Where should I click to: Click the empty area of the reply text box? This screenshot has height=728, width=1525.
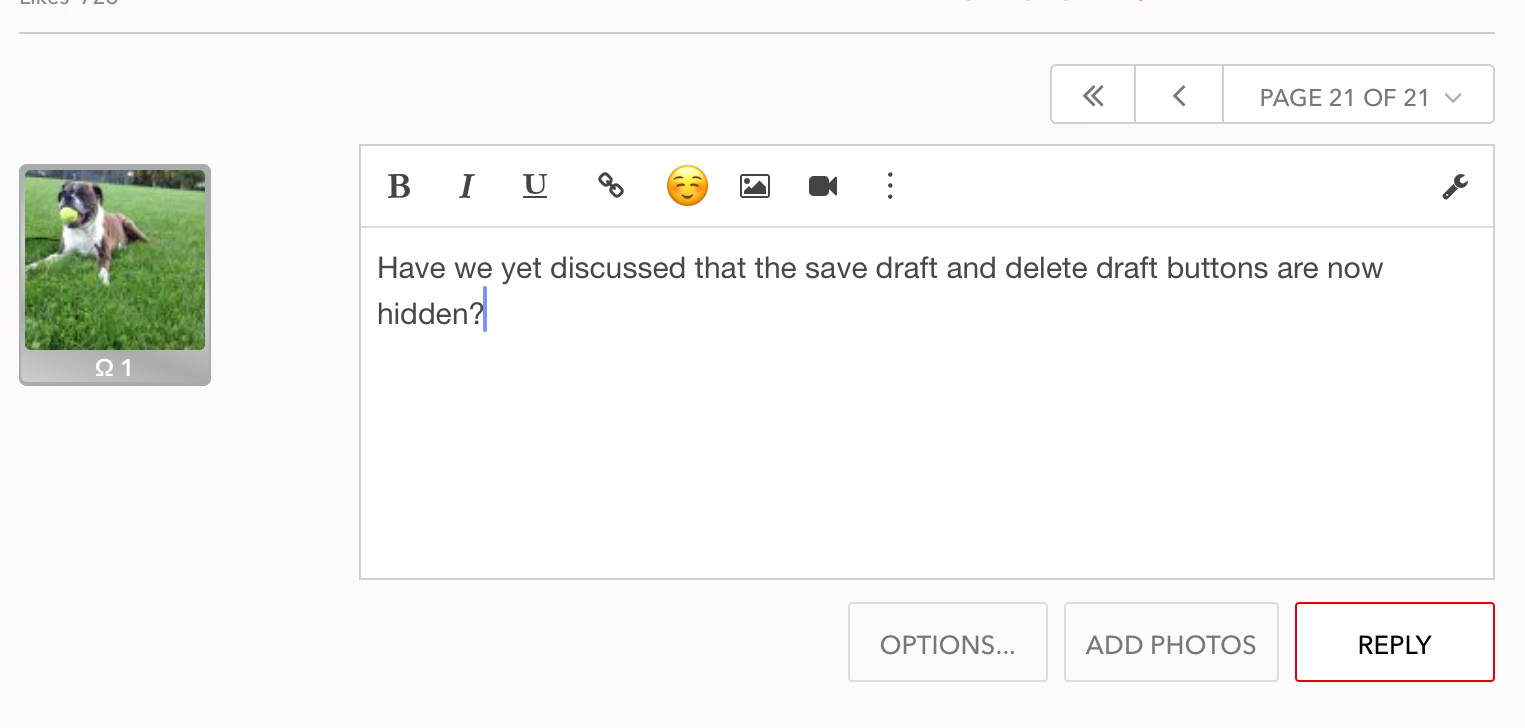click(x=925, y=460)
